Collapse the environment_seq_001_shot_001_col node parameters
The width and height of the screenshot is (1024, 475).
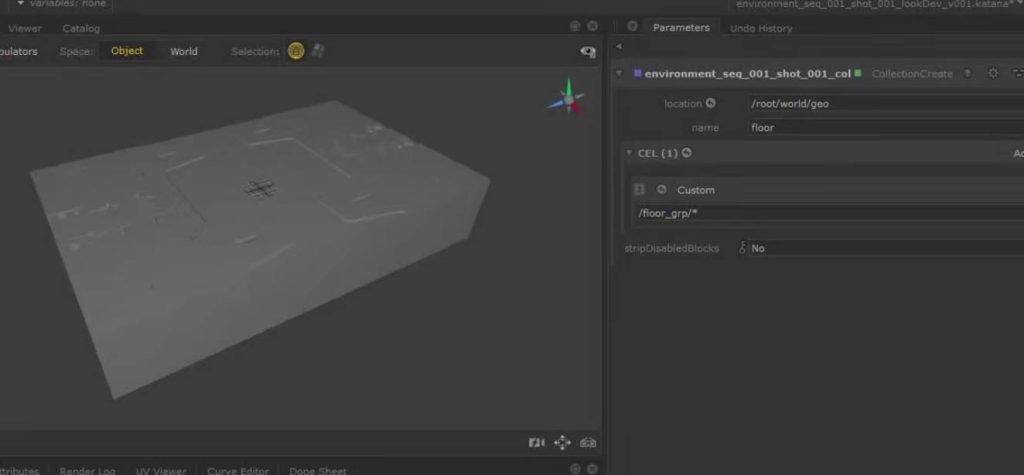point(621,73)
